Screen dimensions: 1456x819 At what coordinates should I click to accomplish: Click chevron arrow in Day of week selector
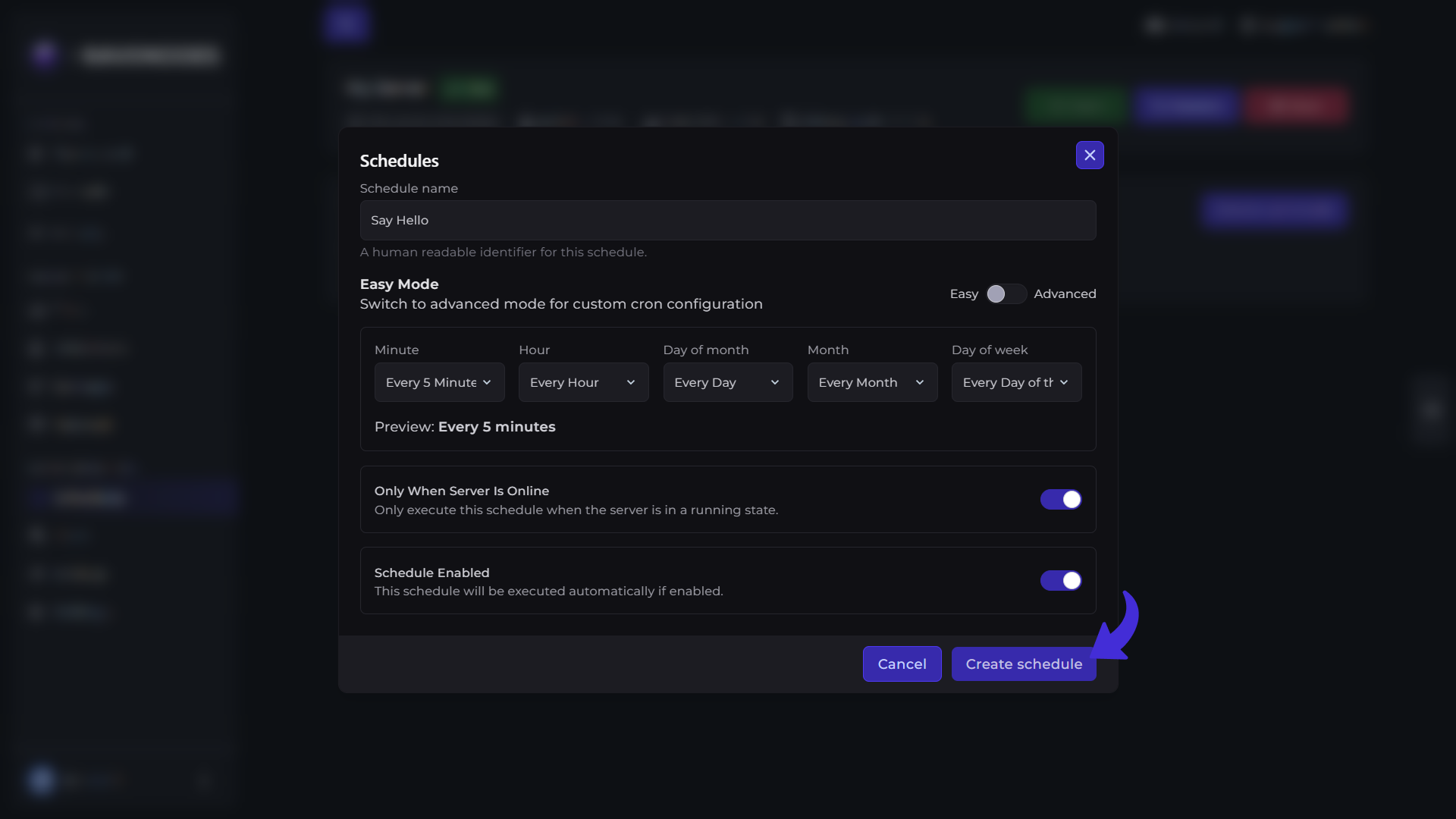(x=1064, y=382)
